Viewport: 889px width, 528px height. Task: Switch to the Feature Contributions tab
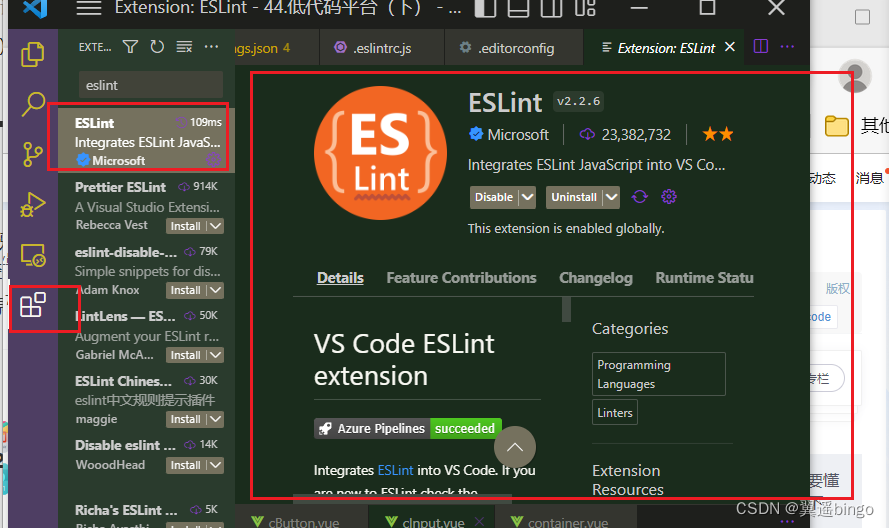461,278
